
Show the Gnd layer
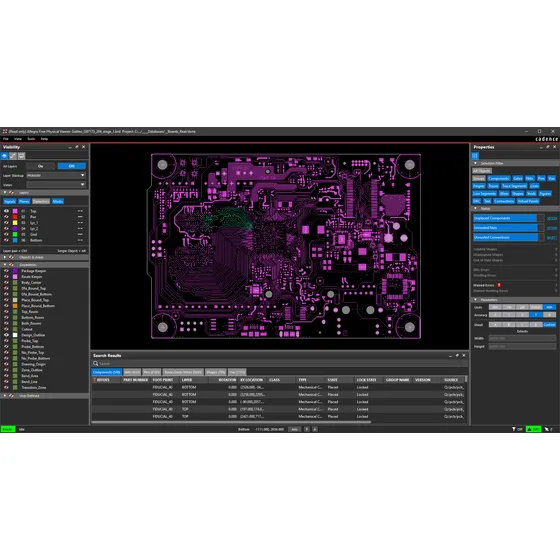pyautogui.click(x=6, y=235)
